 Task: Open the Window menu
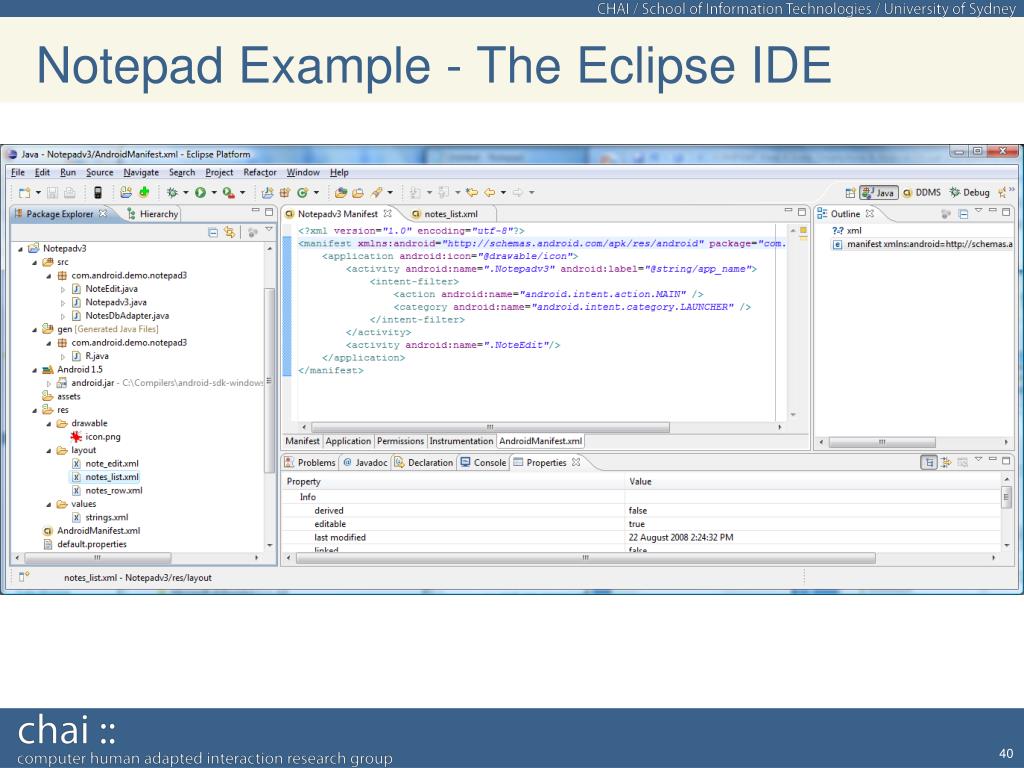pos(303,172)
